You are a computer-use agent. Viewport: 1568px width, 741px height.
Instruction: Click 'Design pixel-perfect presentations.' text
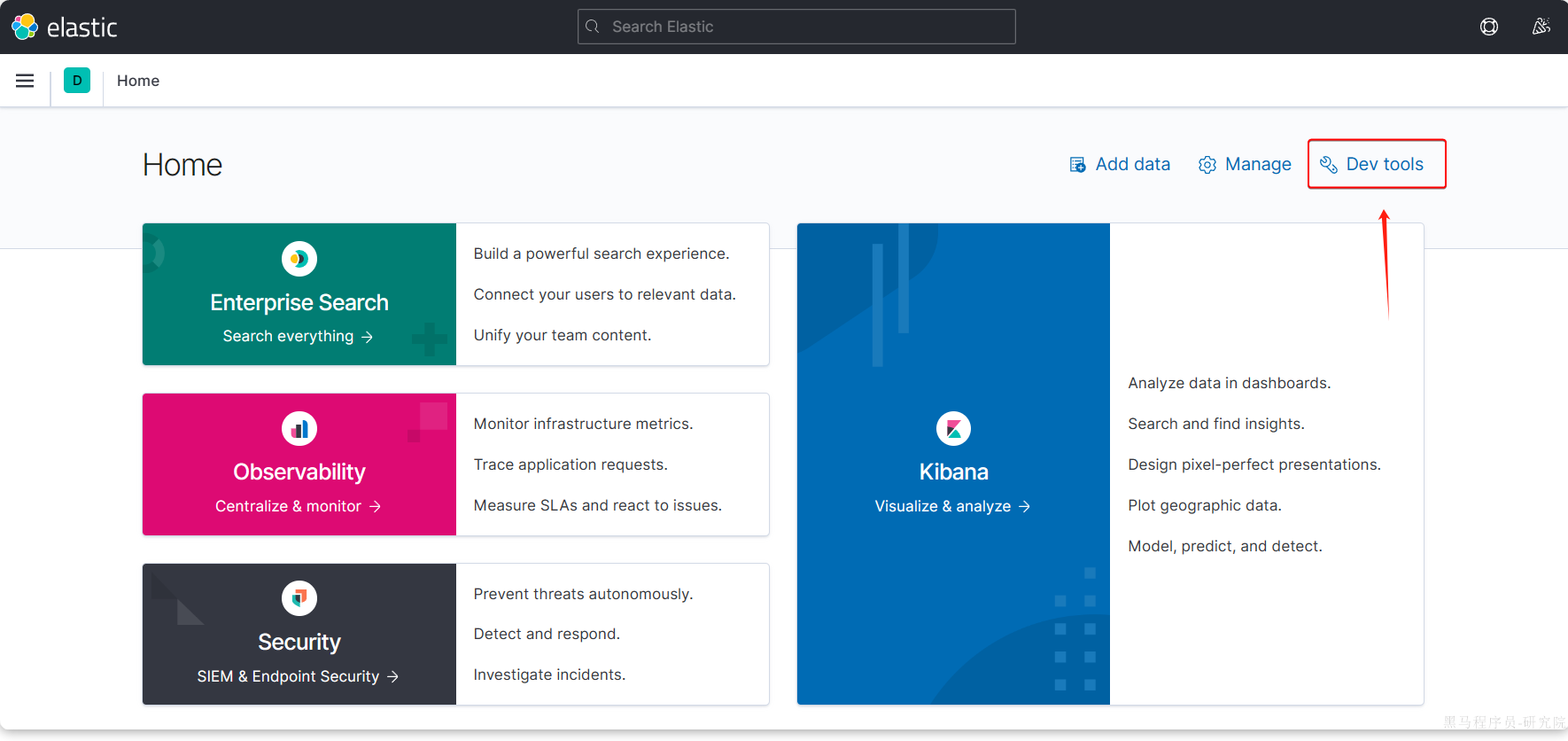click(x=1254, y=464)
